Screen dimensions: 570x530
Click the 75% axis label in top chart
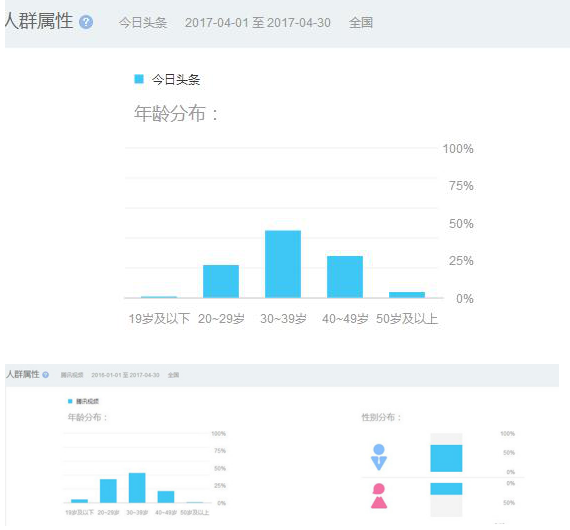pyautogui.click(x=461, y=186)
